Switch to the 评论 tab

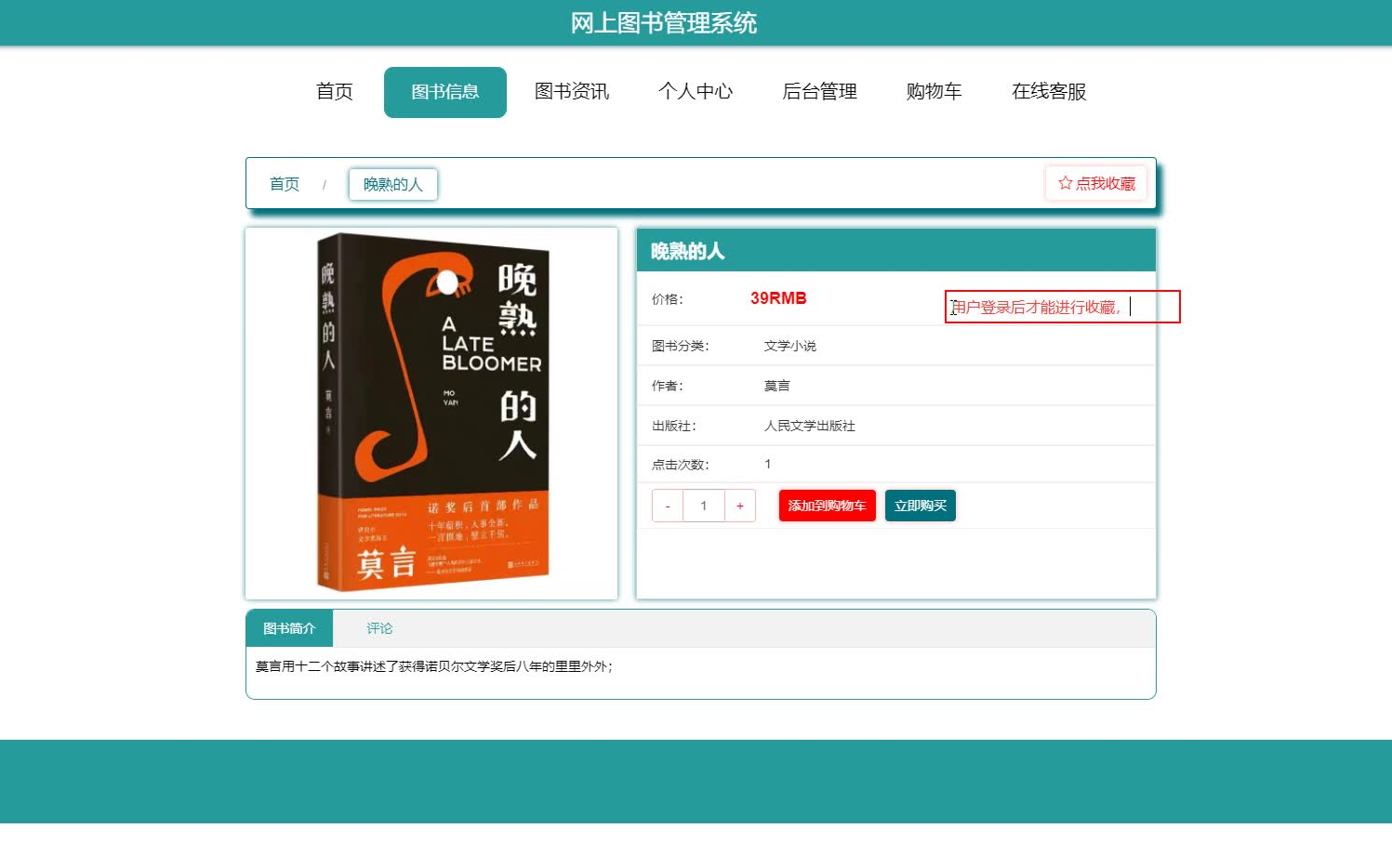coord(379,628)
